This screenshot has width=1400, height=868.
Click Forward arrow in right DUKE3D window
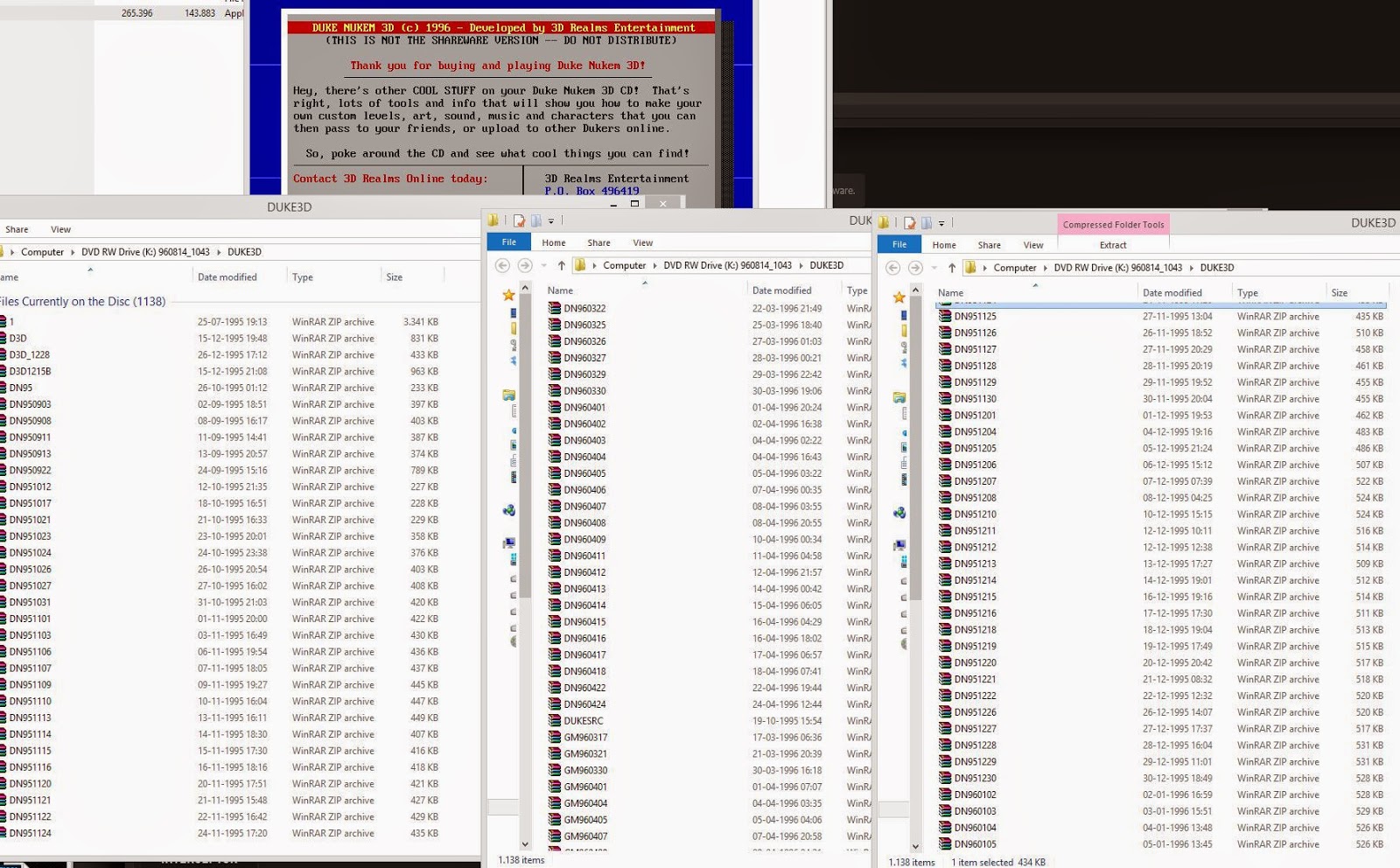point(915,268)
